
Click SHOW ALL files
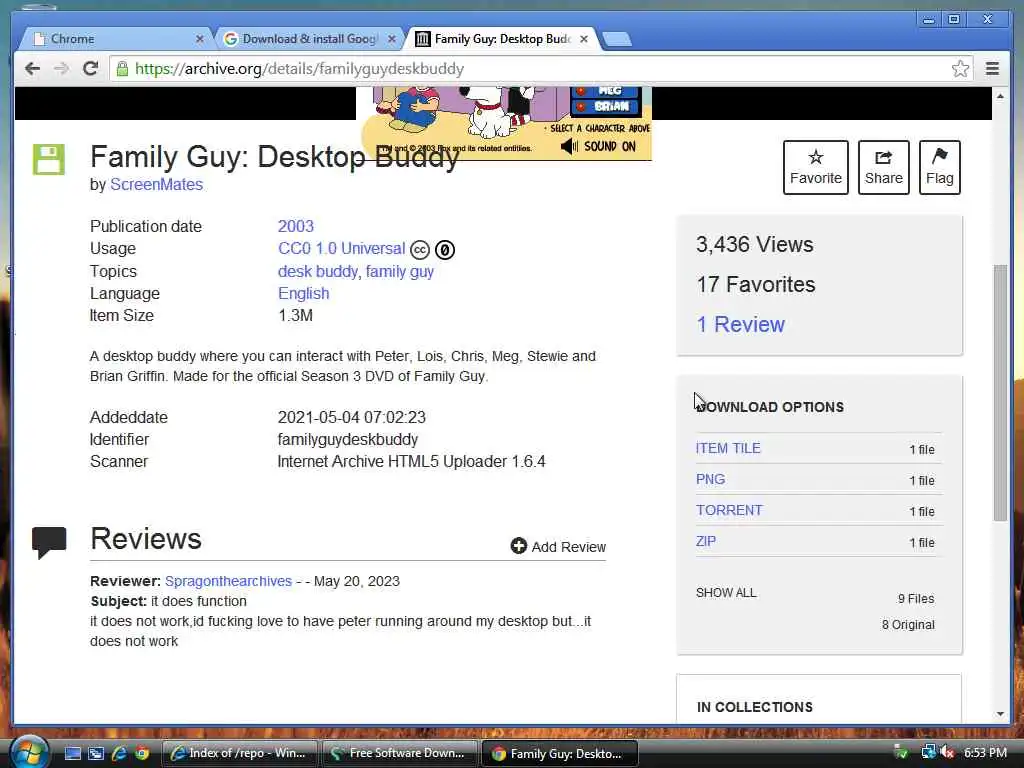tap(726, 593)
